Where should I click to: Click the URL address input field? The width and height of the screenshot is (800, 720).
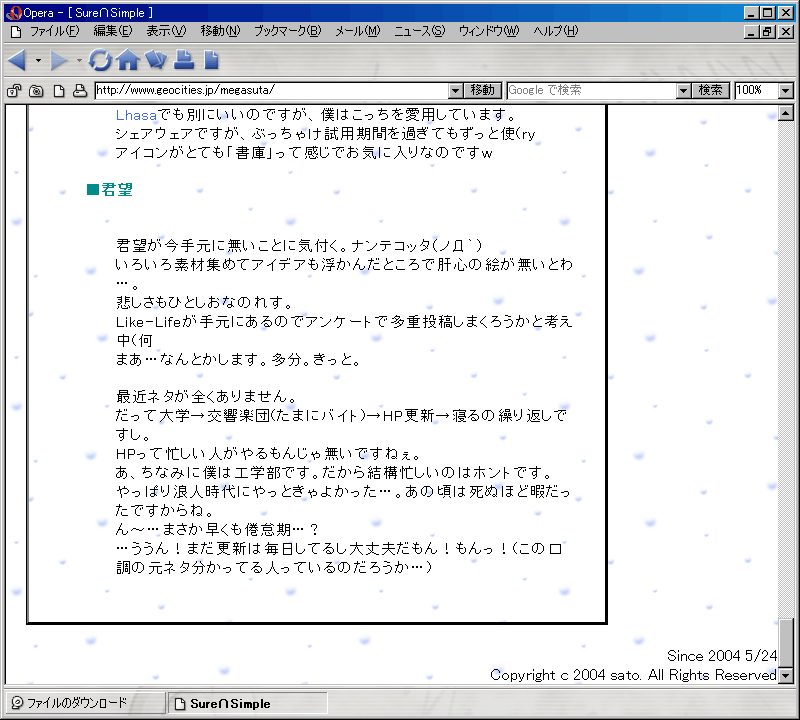[x=271, y=91]
